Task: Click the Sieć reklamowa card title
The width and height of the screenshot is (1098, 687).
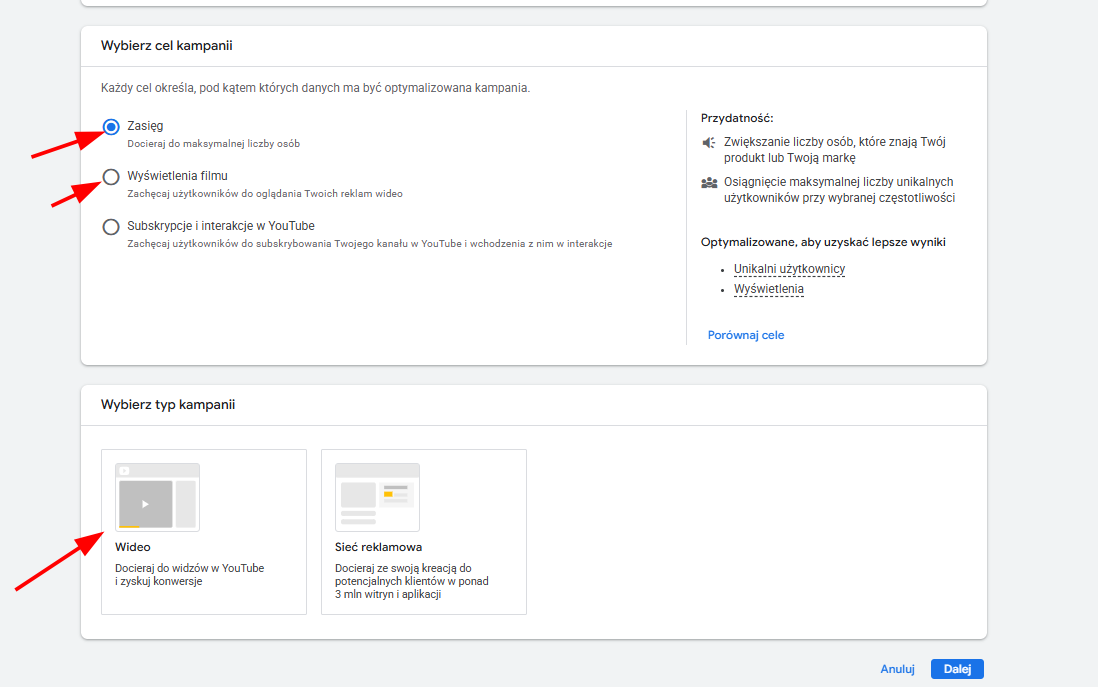Action: point(378,547)
